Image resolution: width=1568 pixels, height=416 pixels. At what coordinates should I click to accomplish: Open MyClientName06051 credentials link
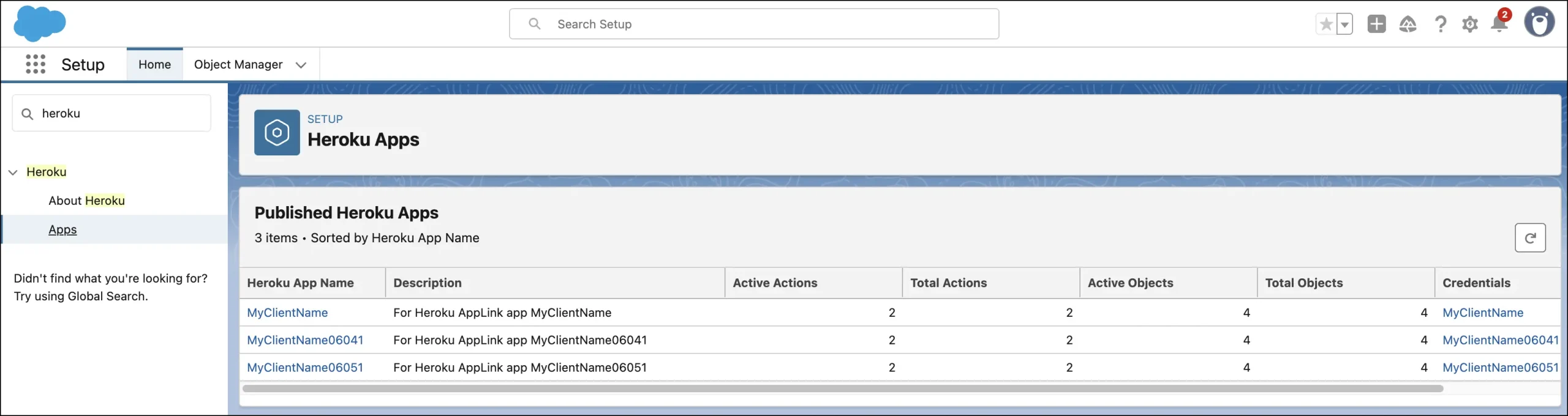pyautogui.click(x=1501, y=368)
